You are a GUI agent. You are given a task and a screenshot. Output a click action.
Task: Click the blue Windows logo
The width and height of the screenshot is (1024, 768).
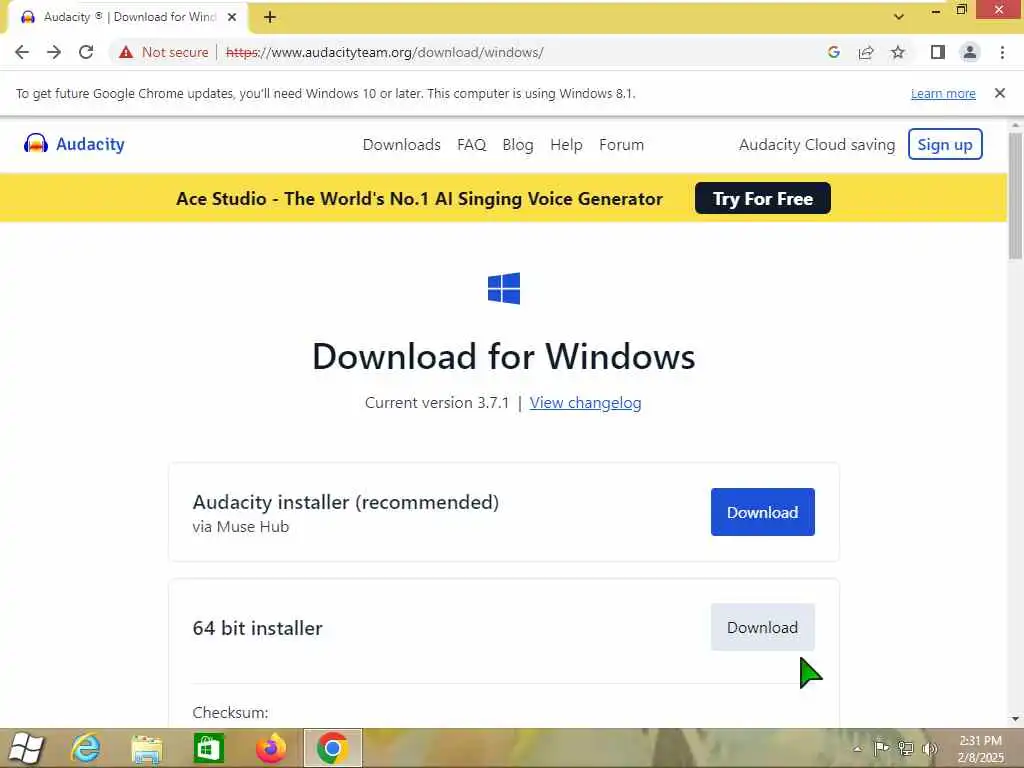(504, 288)
